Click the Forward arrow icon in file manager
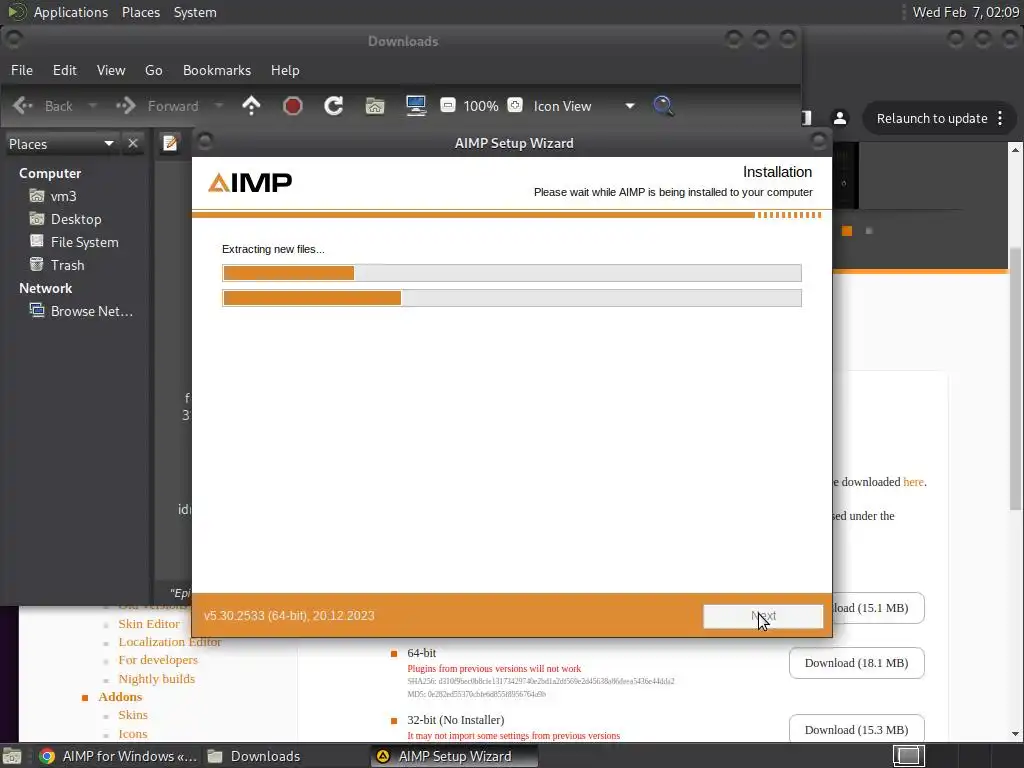Viewport: 1024px width, 768px height. pyautogui.click(x=125, y=105)
